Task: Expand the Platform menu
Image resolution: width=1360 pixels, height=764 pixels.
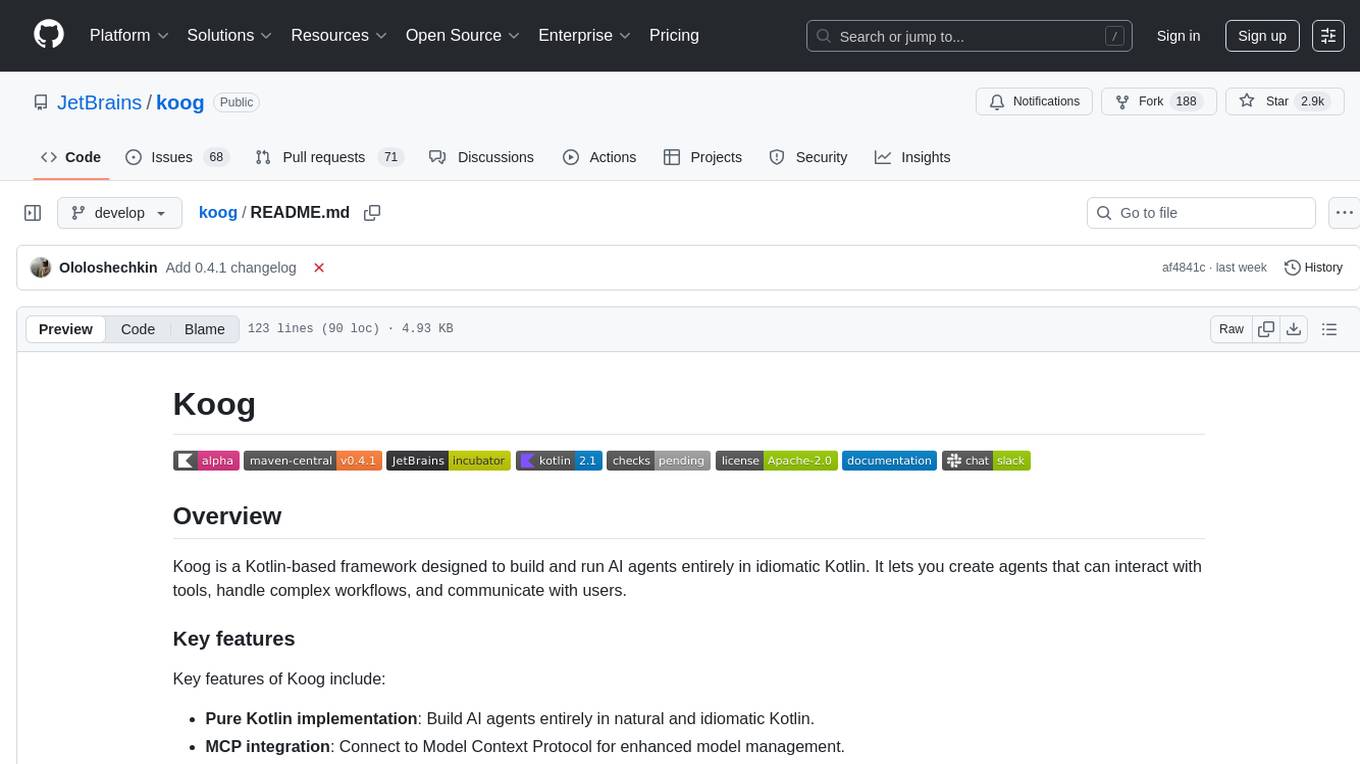Action: (x=129, y=35)
